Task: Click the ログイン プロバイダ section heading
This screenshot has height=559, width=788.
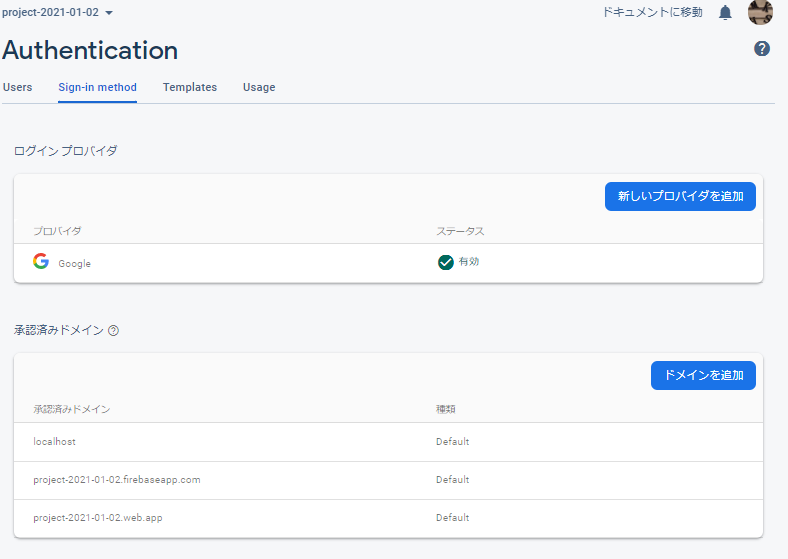Action: pyautogui.click(x=65, y=151)
